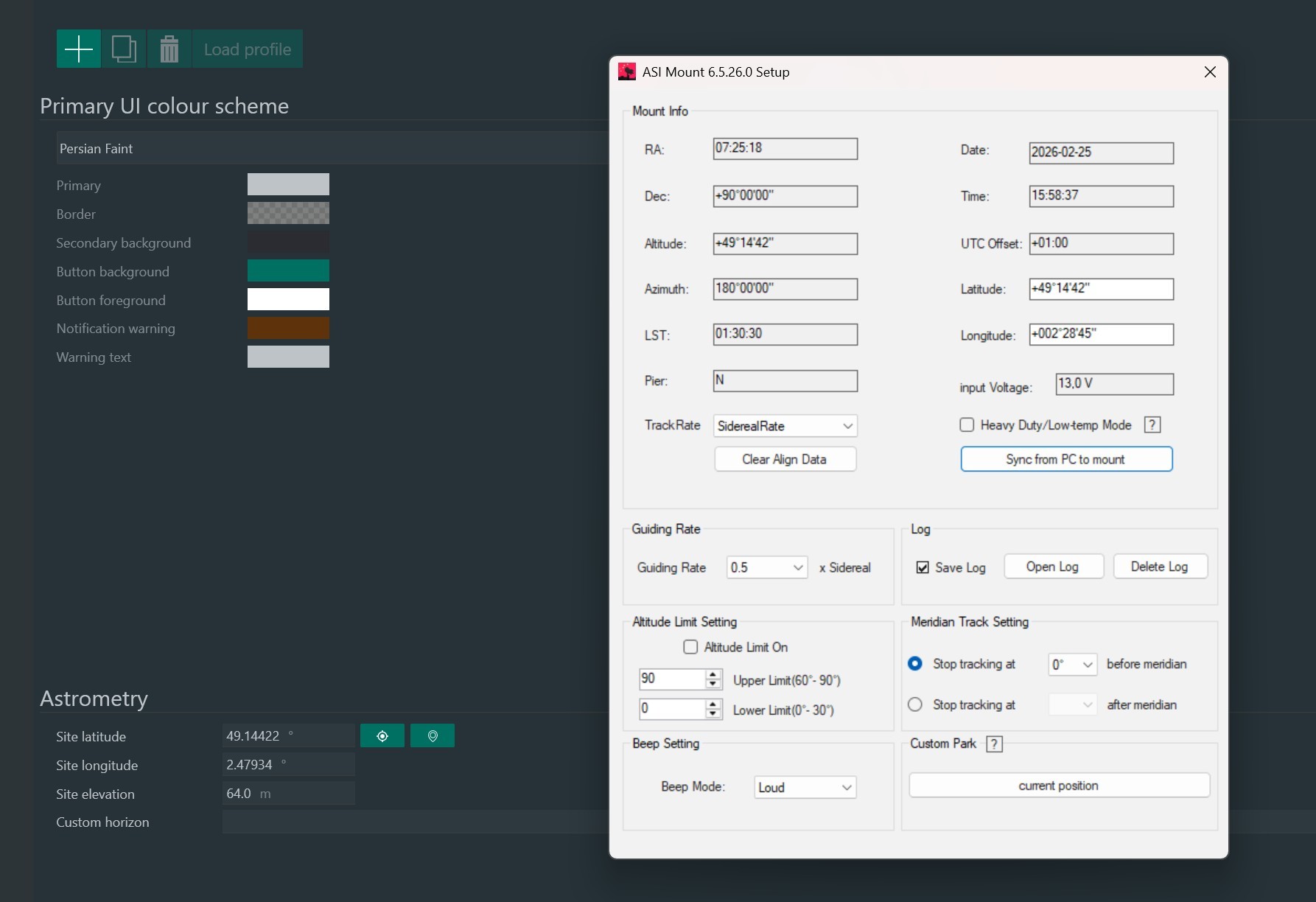
Task: Pick the Warning text colour swatch
Action: pos(288,357)
